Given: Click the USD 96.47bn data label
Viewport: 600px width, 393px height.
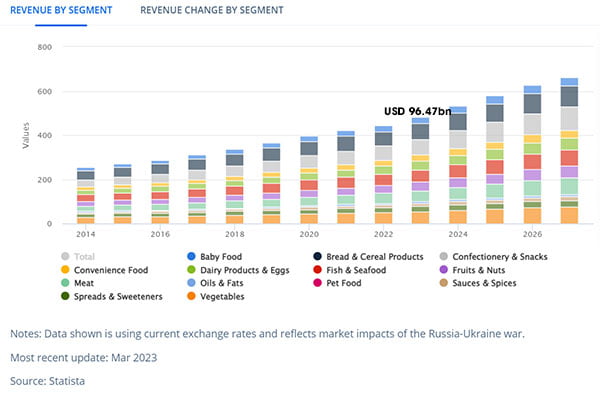Looking at the screenshot, I should [x=417, y=111].
